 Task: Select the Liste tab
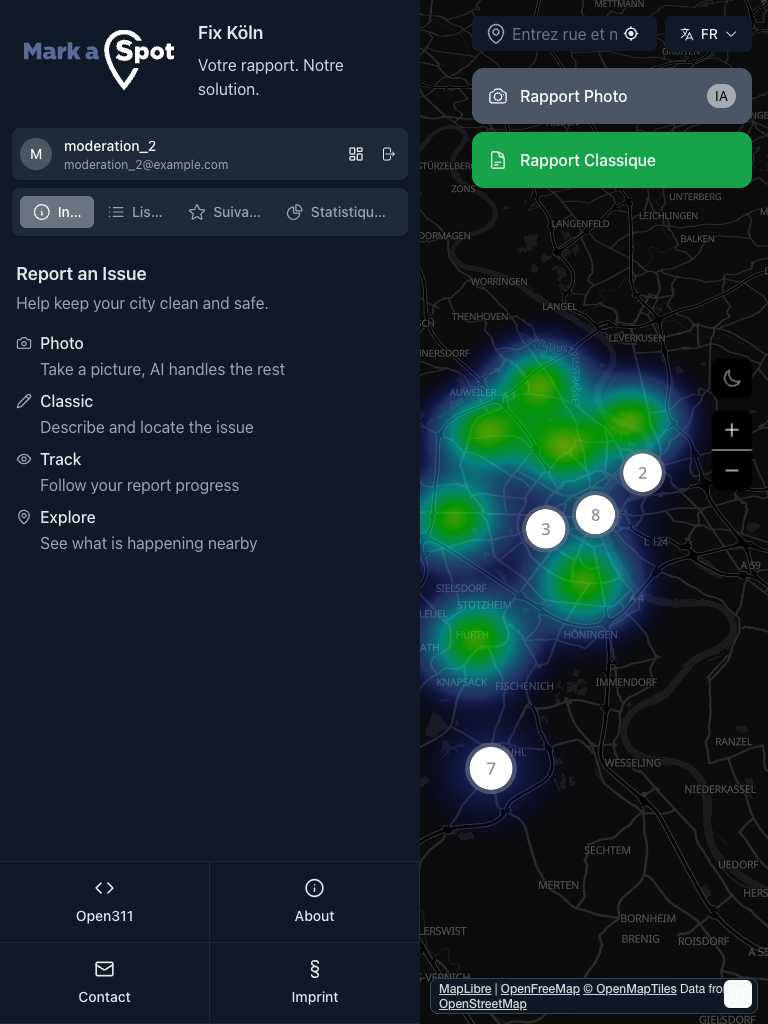[136, 212]
